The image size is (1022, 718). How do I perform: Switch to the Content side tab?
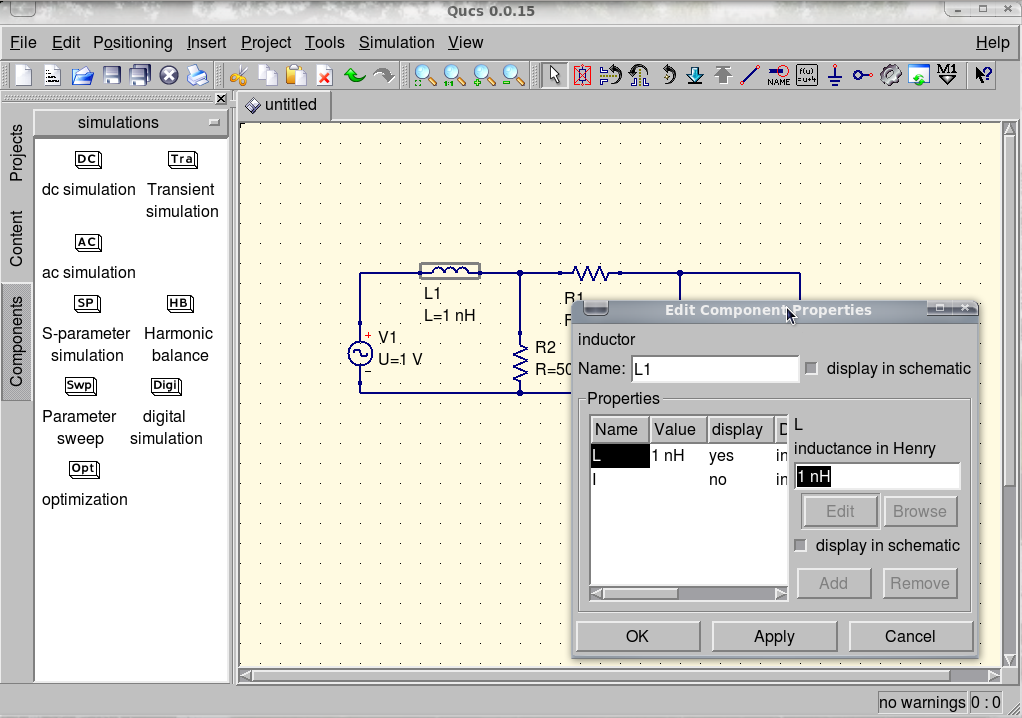point(16,238)
